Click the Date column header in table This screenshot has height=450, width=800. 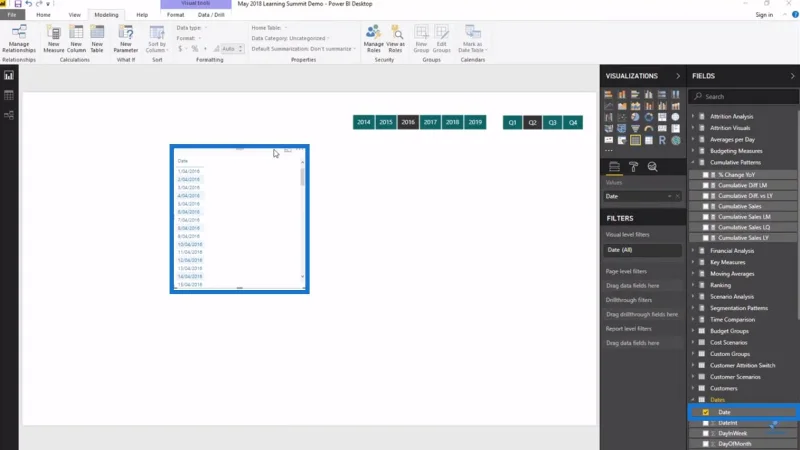pyautogui.click(x=183, y=161)
